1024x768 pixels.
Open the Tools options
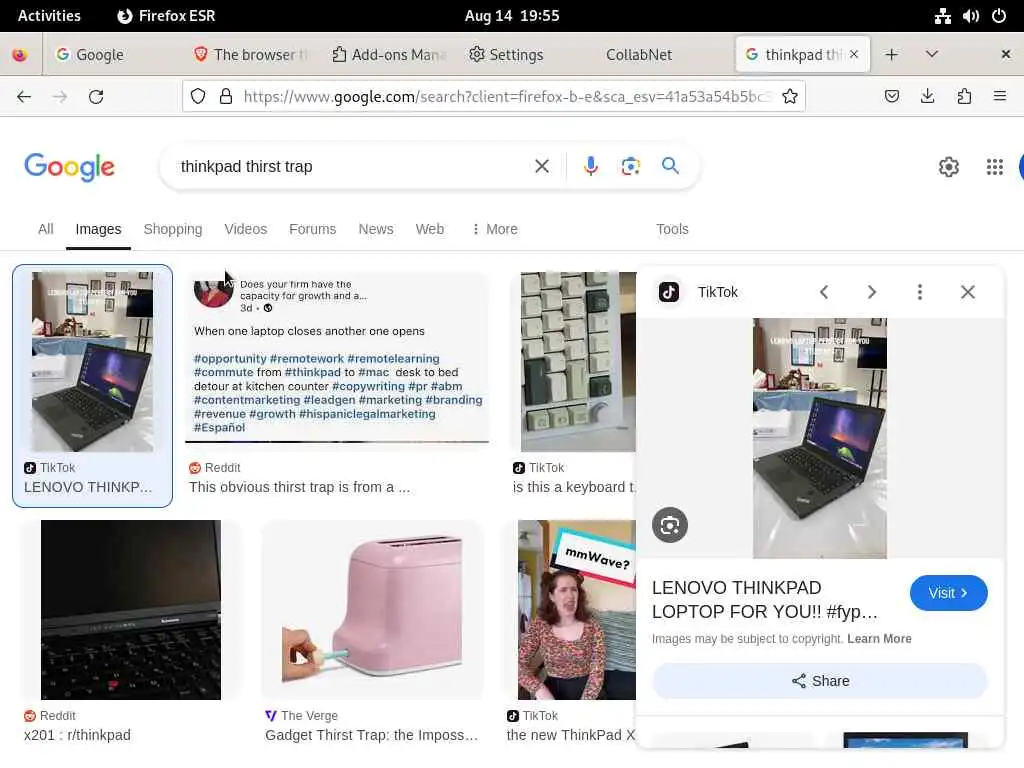[672, 229]
